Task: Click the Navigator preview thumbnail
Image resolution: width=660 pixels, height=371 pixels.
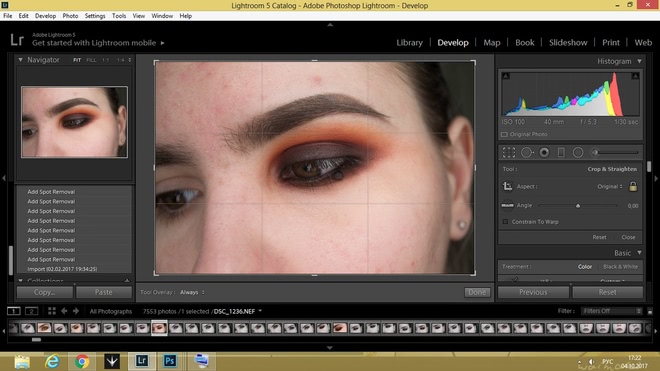Action: 75,122
